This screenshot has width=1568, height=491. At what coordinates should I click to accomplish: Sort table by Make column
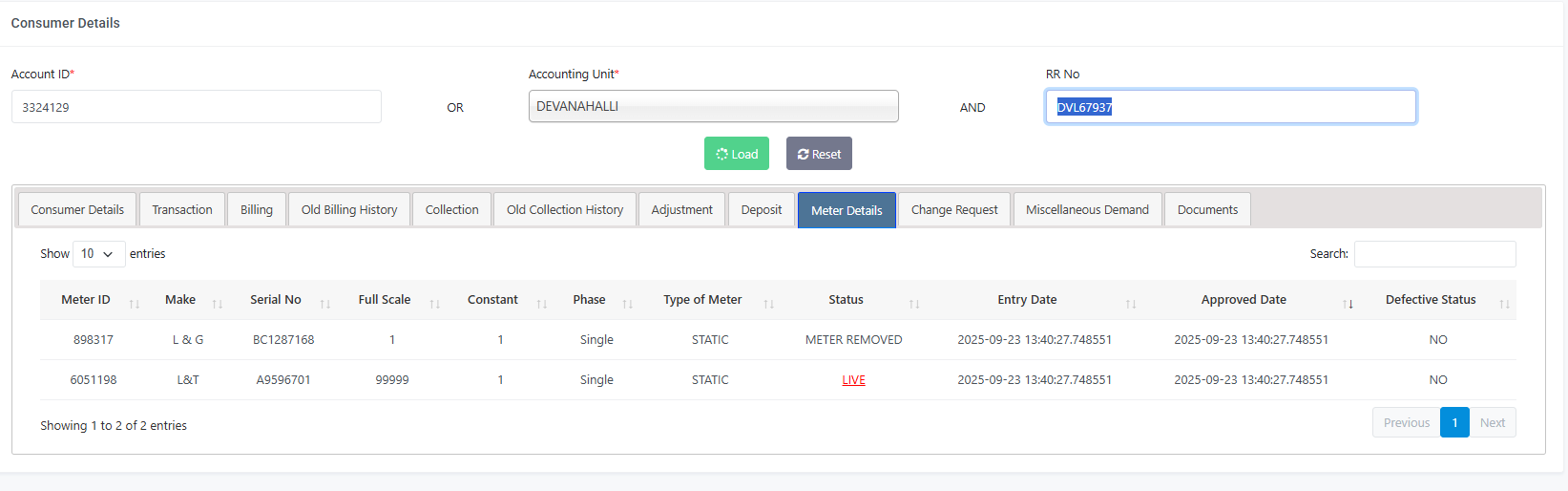(x=180, y=300)
